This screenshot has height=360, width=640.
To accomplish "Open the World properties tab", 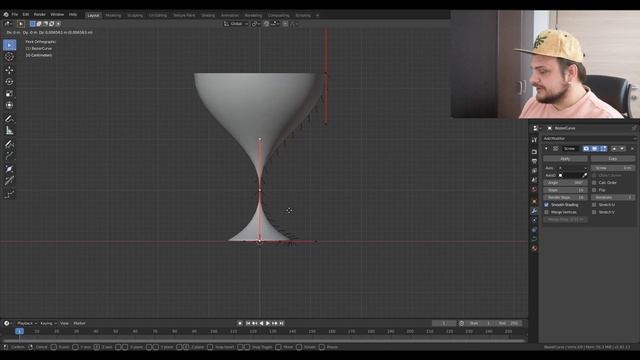I will [x=534, y=189].
